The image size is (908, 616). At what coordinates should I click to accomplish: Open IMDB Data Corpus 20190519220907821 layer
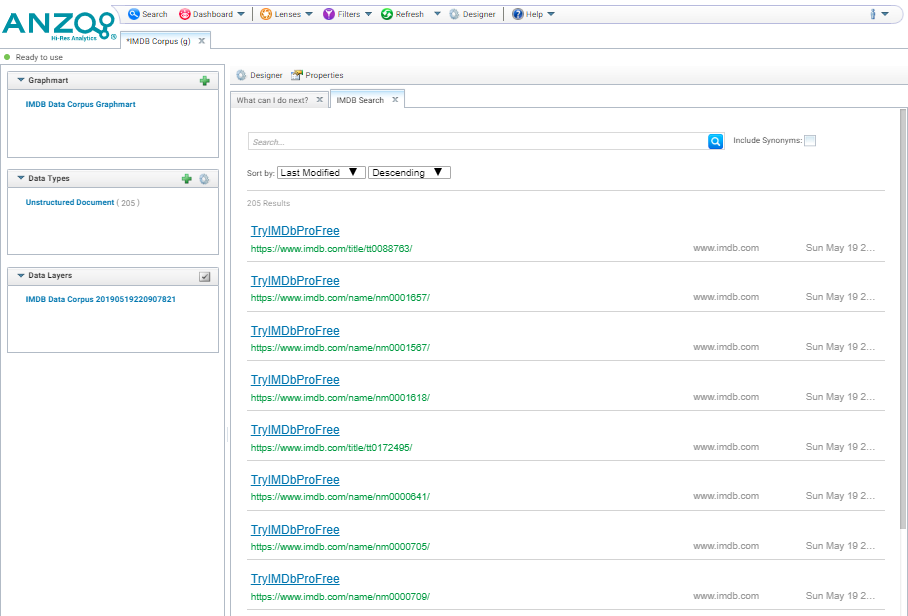(100, 299)
